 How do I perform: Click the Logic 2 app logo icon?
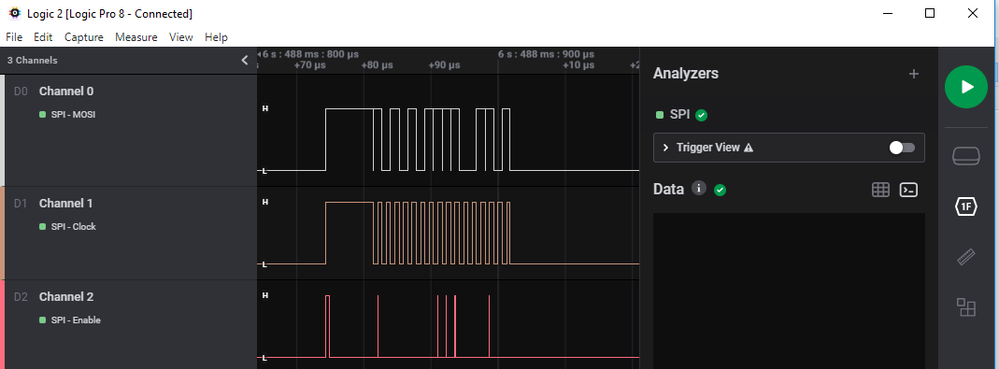point(15,13)
